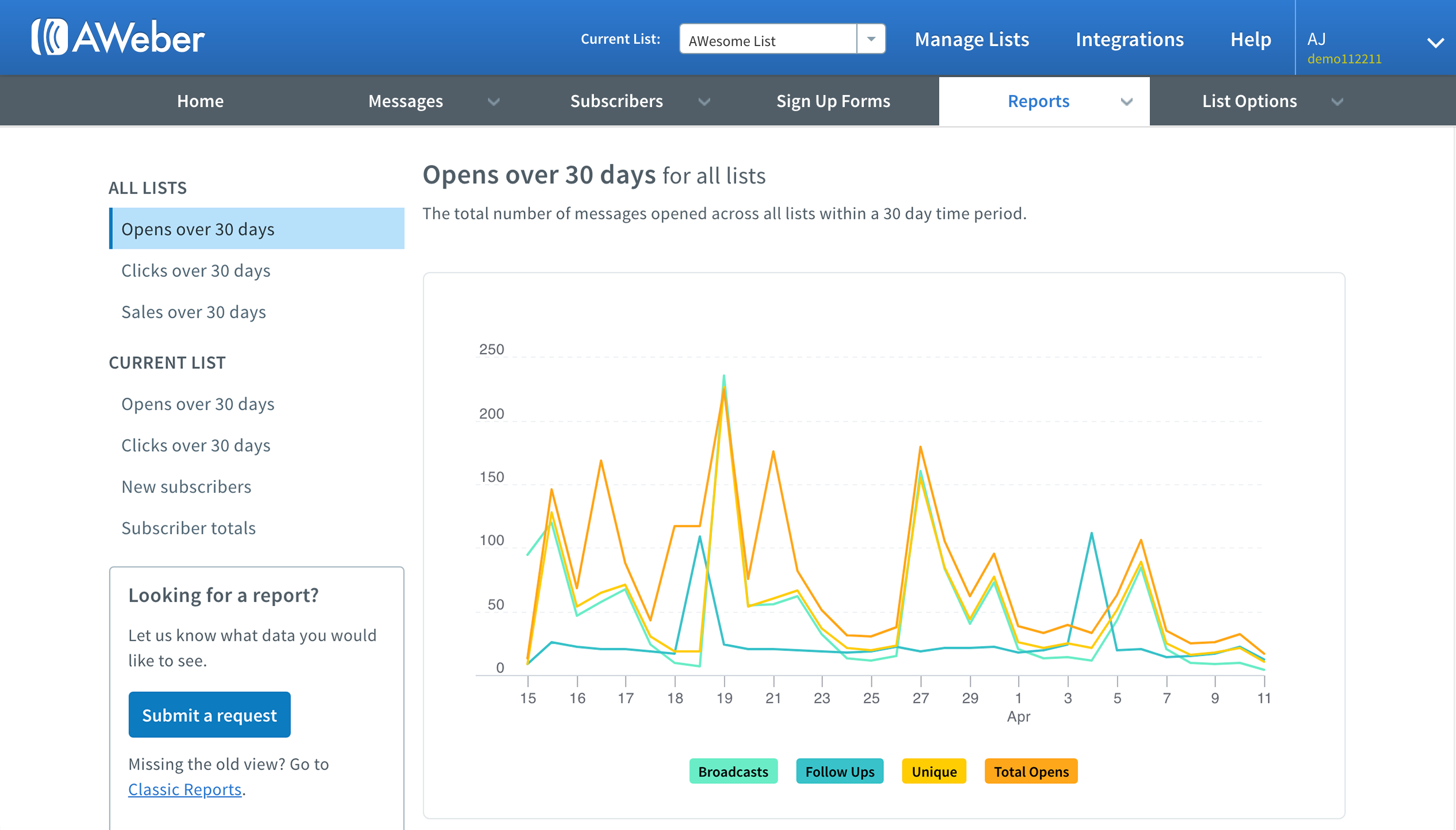
Task: Open Manage Lists in the header
Action: pos(971,39)
